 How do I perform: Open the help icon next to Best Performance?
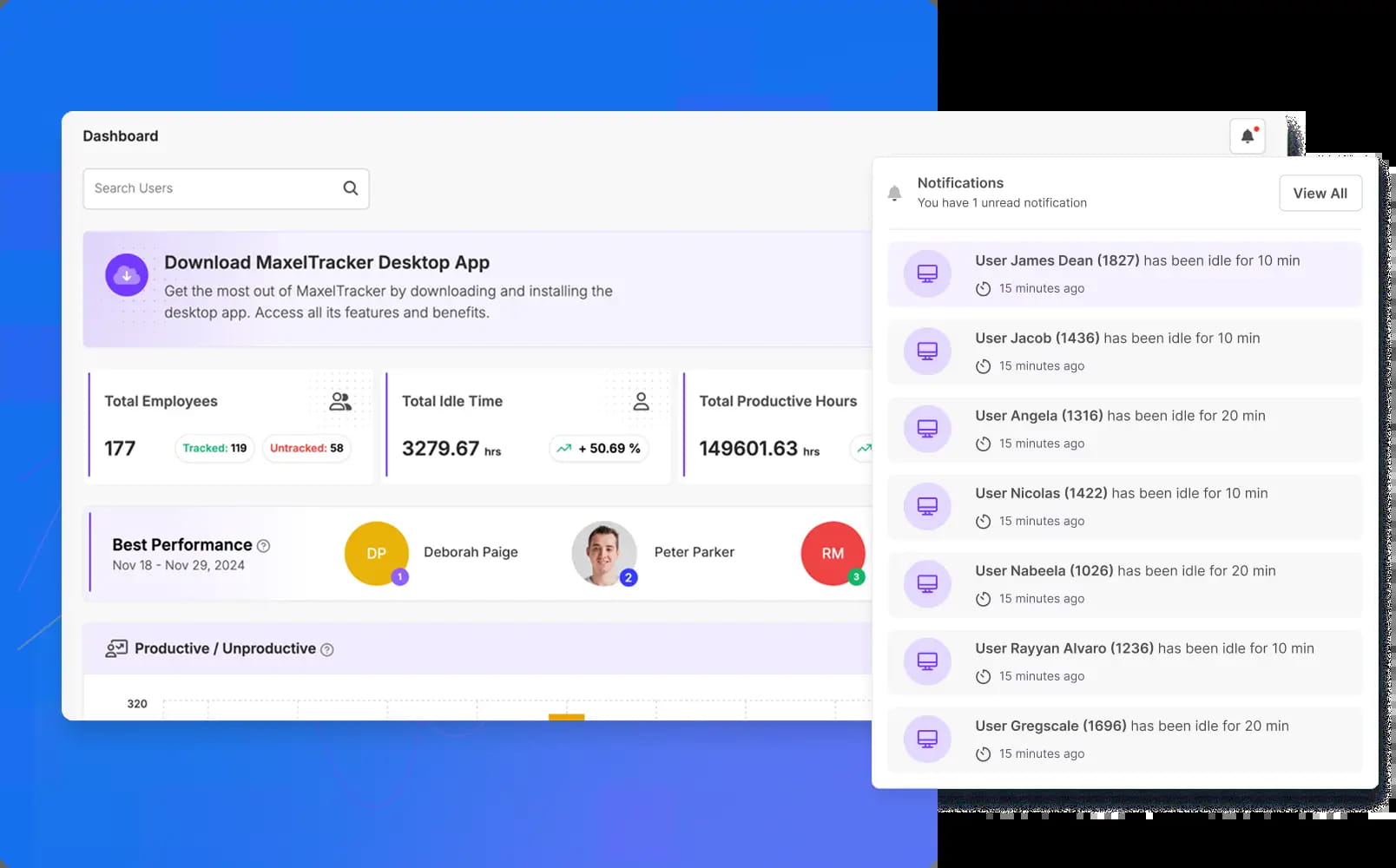coord(264,545)
